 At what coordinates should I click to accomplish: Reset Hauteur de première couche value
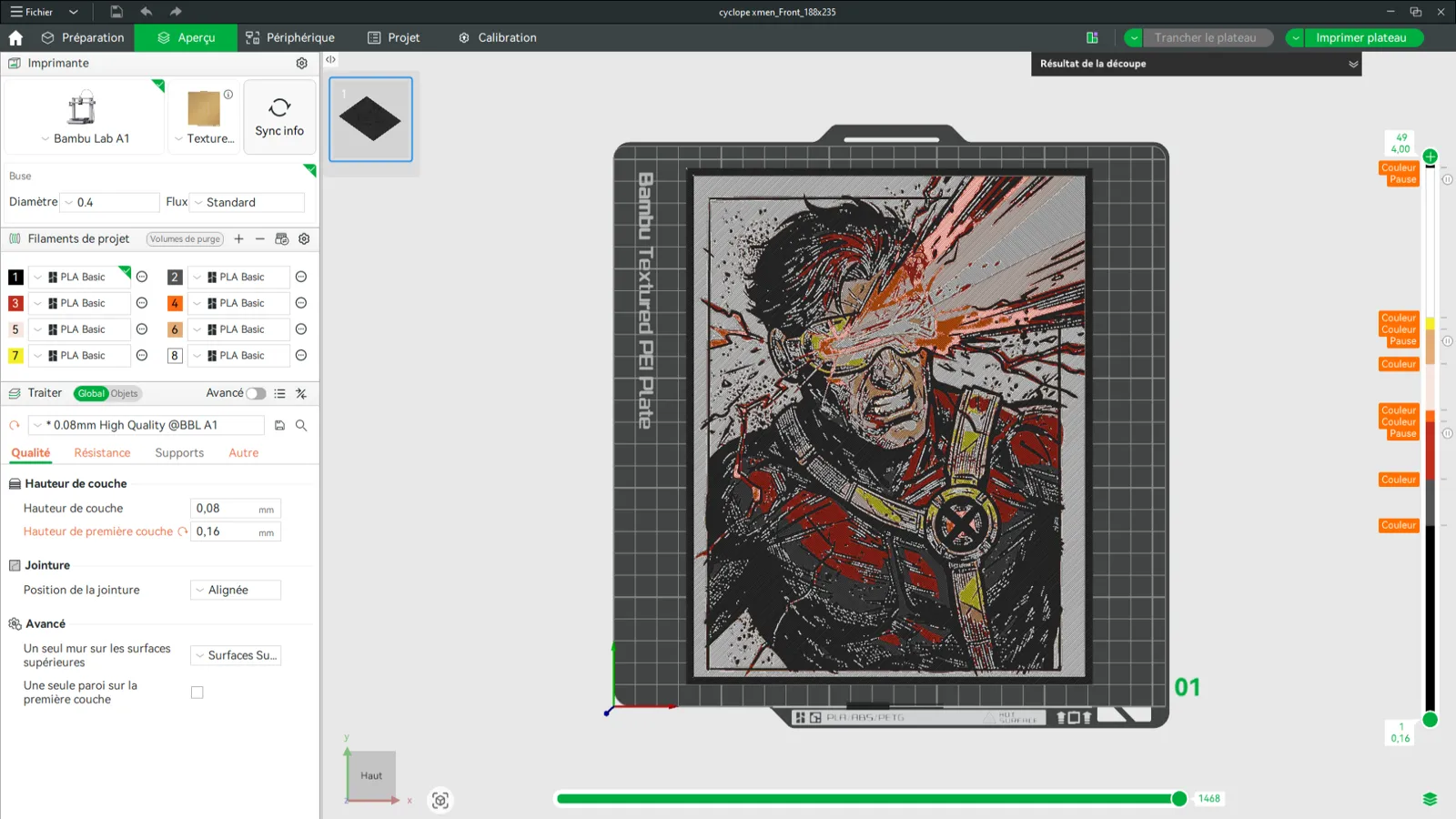(x=183, y=531)
